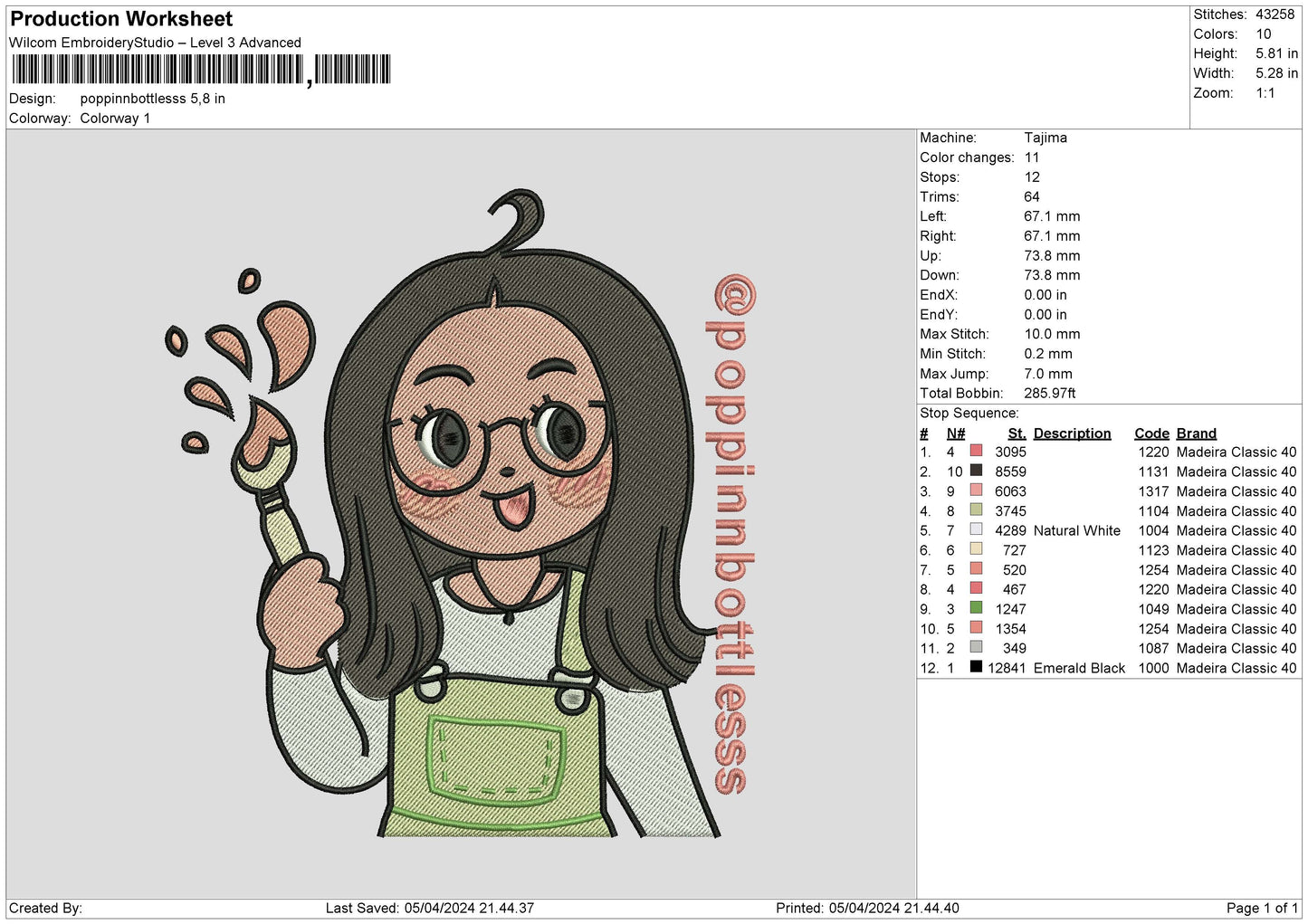The width and height of the screenshot is (1308, 924).
Task: Click the Up value '73.8 mm'
Action: point(1052,255)
